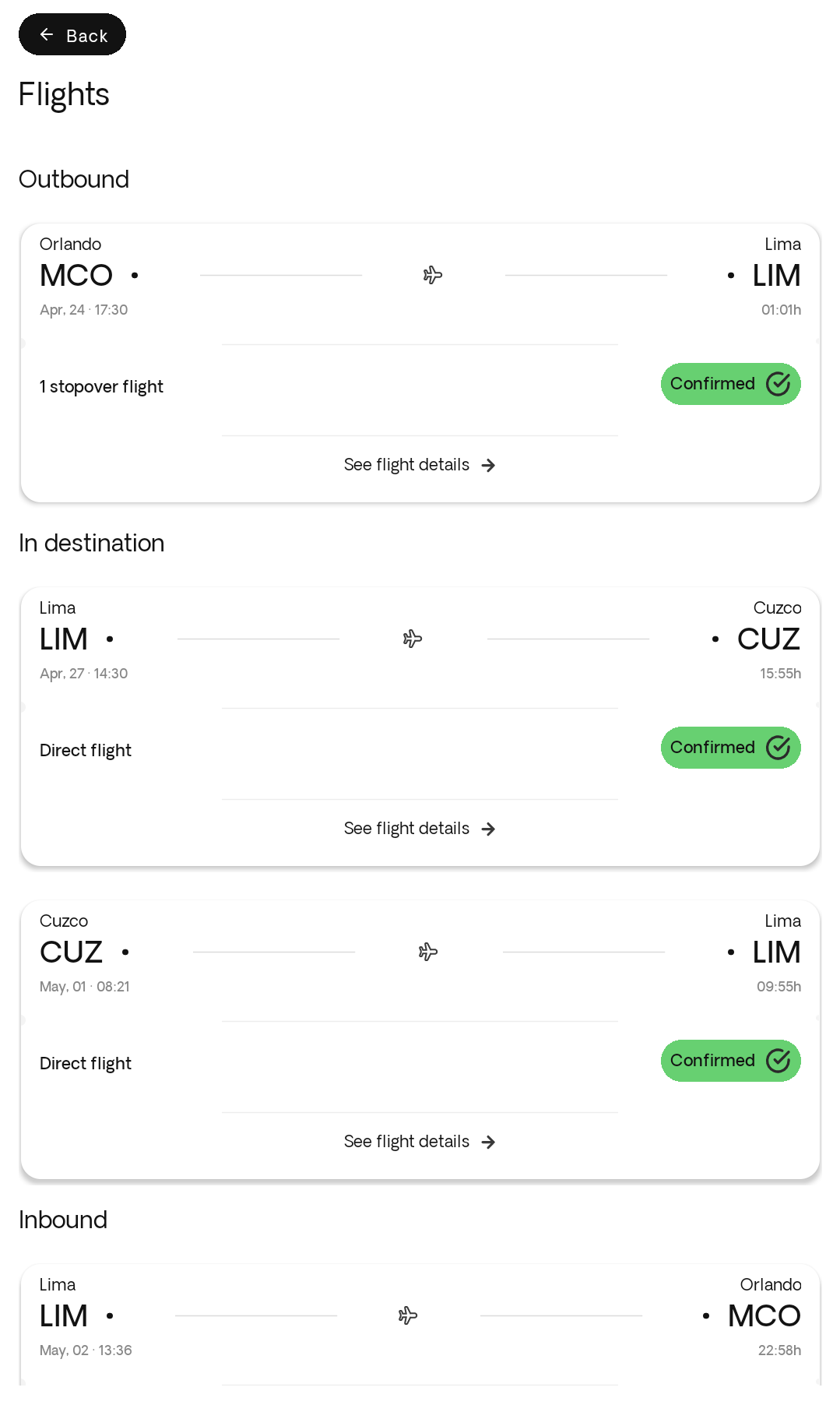Click arrow beside outbound See flight details
This screenshot has width=840, height=1412.
pos(488,466)
